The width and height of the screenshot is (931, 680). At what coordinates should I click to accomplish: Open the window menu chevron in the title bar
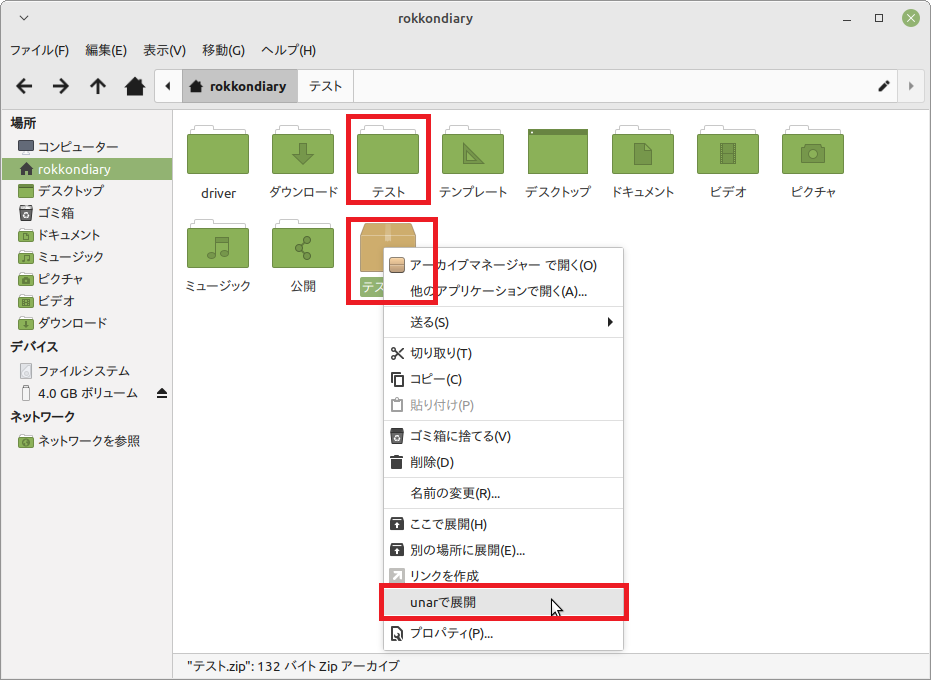point(24,18)
